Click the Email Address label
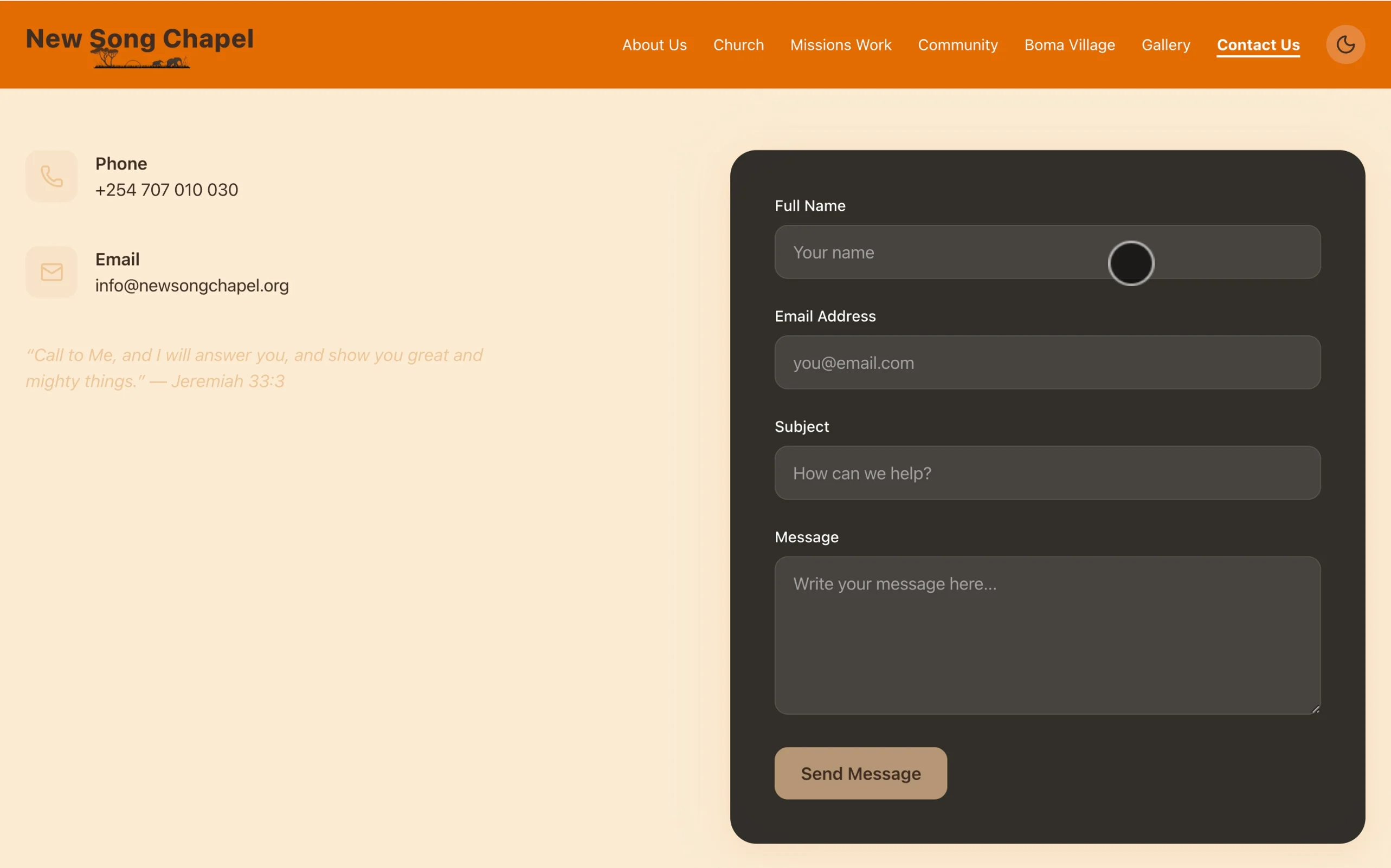1391x868 pixels. coord(825,316)
